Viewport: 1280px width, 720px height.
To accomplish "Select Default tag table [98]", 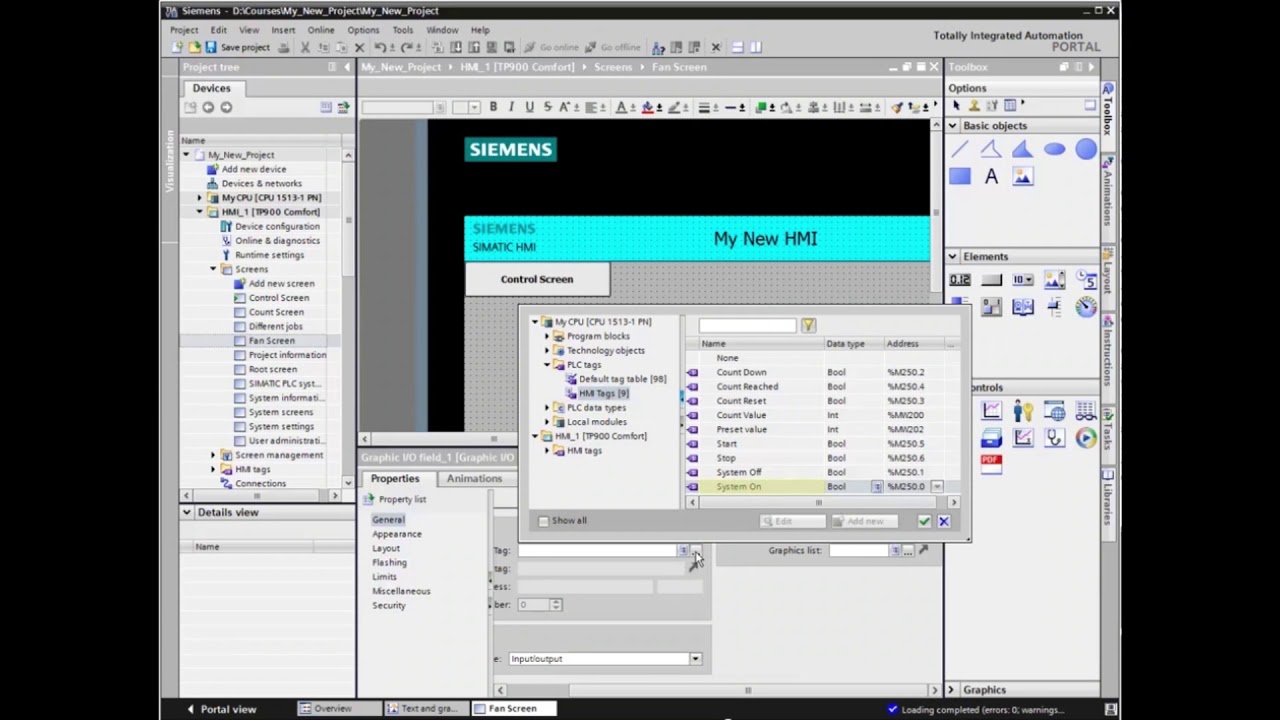I will tap(621, 379).
